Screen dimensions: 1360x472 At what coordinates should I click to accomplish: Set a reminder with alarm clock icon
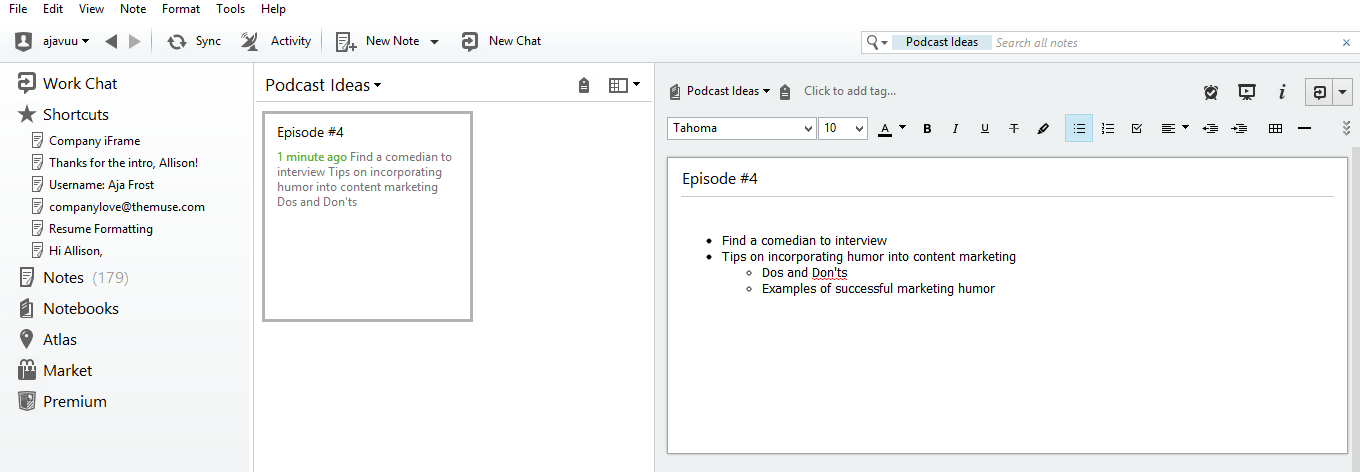(x=1211, y=92)
